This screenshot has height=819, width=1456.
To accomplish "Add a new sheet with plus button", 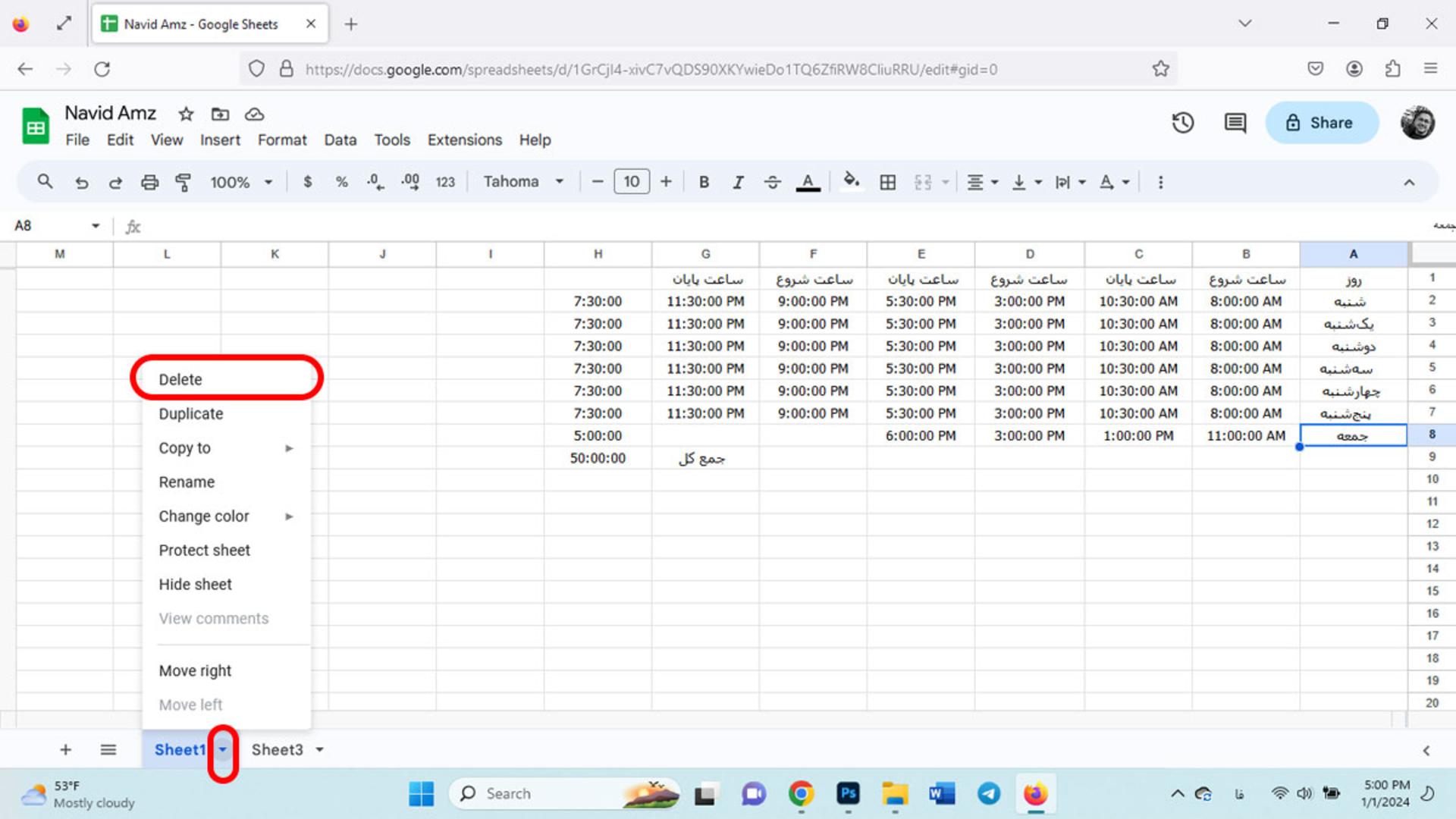I will coord(66,749).
